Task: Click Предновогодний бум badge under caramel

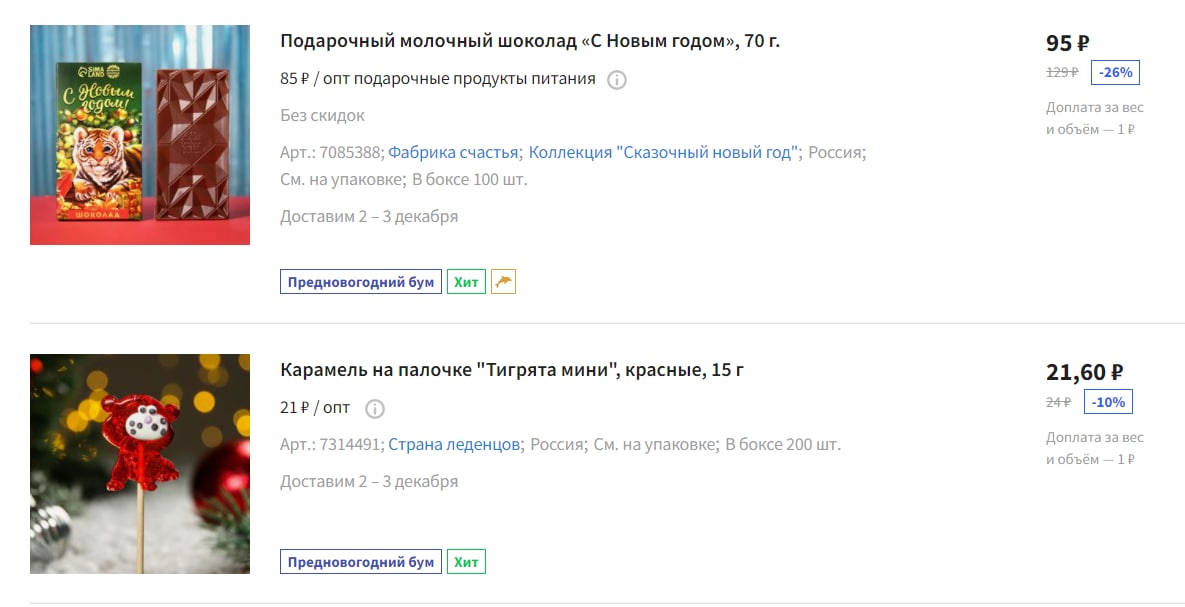Action: [x=360, y=562]
